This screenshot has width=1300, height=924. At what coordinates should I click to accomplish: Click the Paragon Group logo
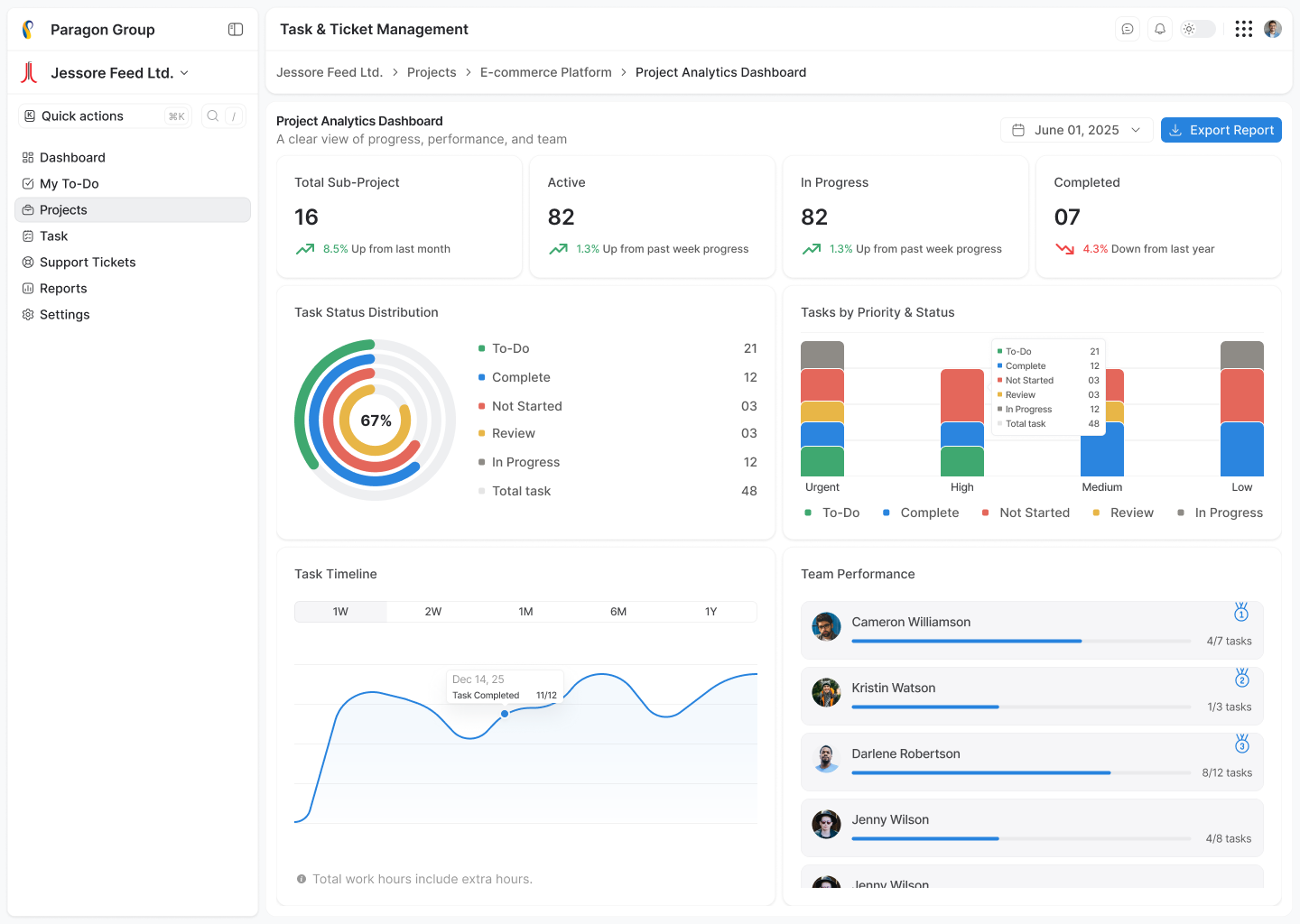tap(28, 28)
